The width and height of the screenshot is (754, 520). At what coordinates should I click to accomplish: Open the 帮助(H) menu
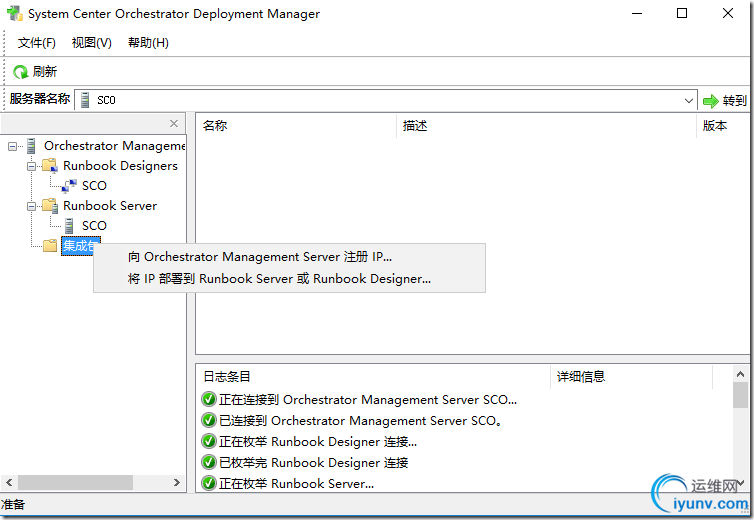148,43
